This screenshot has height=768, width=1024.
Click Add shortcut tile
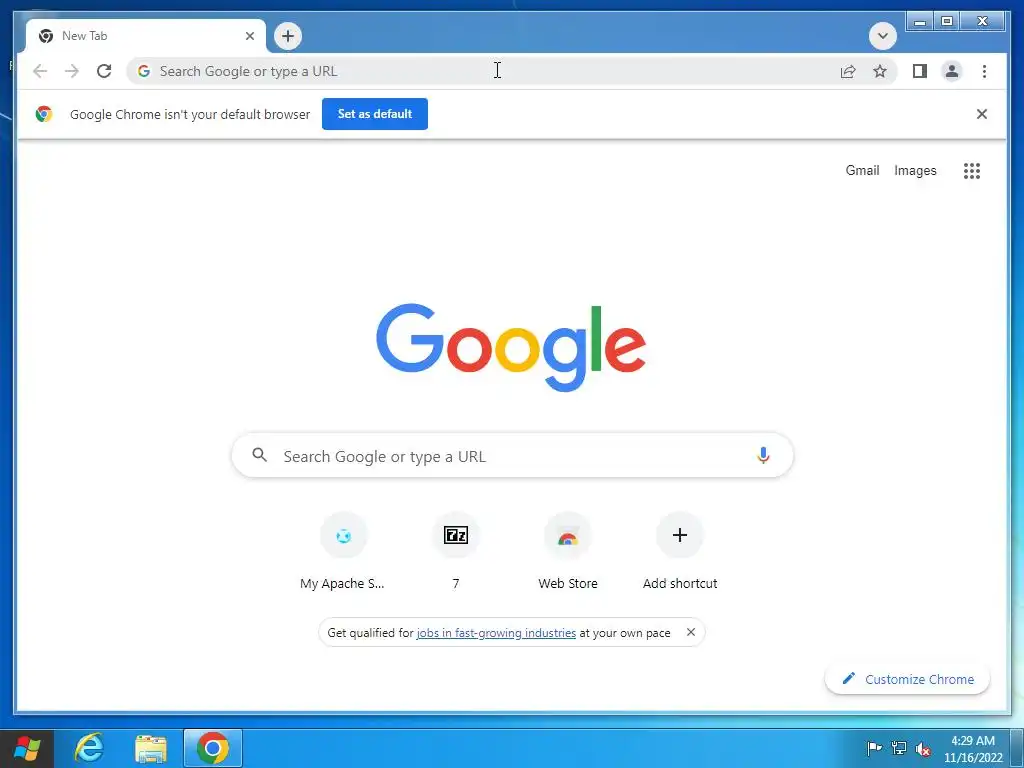coord(680,552)
